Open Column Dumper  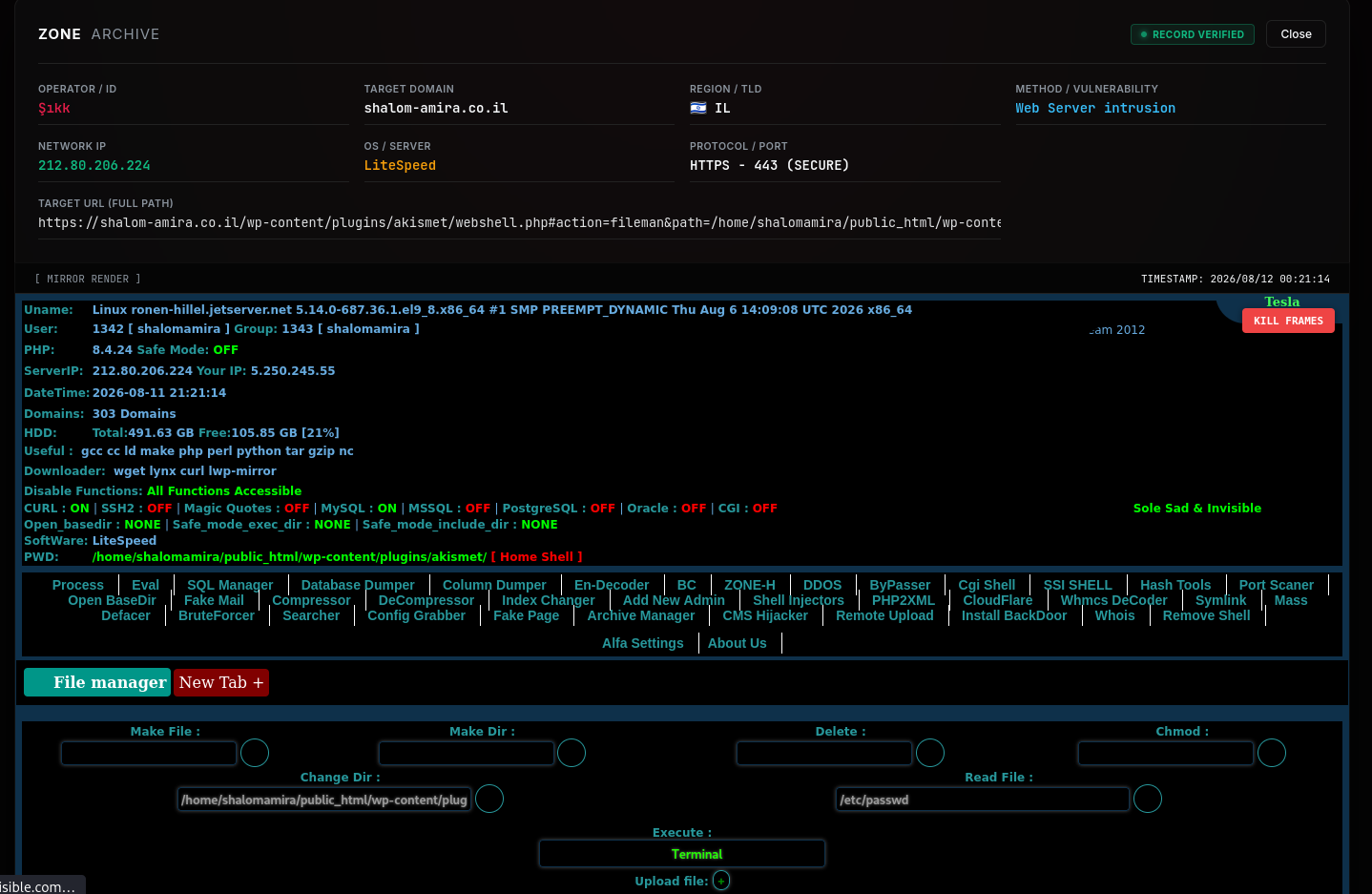[x=494, y=585]
